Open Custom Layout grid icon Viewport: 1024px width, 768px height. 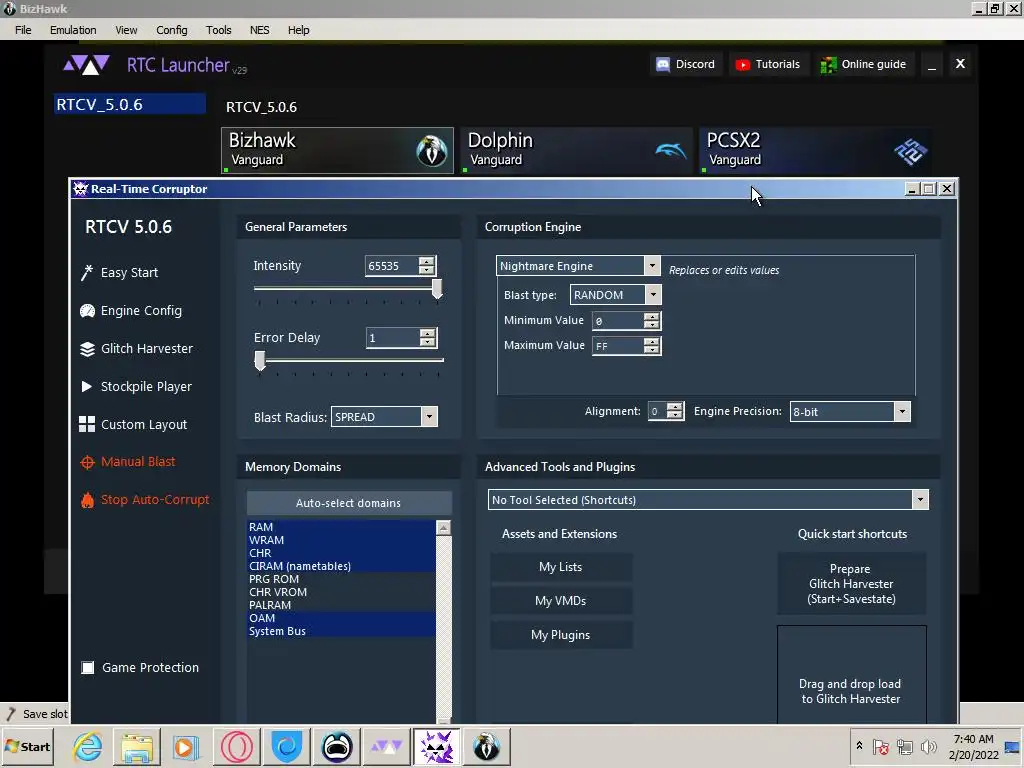point(87,424)
